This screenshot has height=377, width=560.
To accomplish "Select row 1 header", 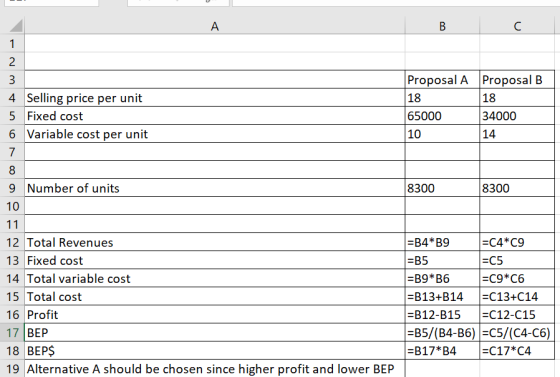I will (x=12, y=44).
